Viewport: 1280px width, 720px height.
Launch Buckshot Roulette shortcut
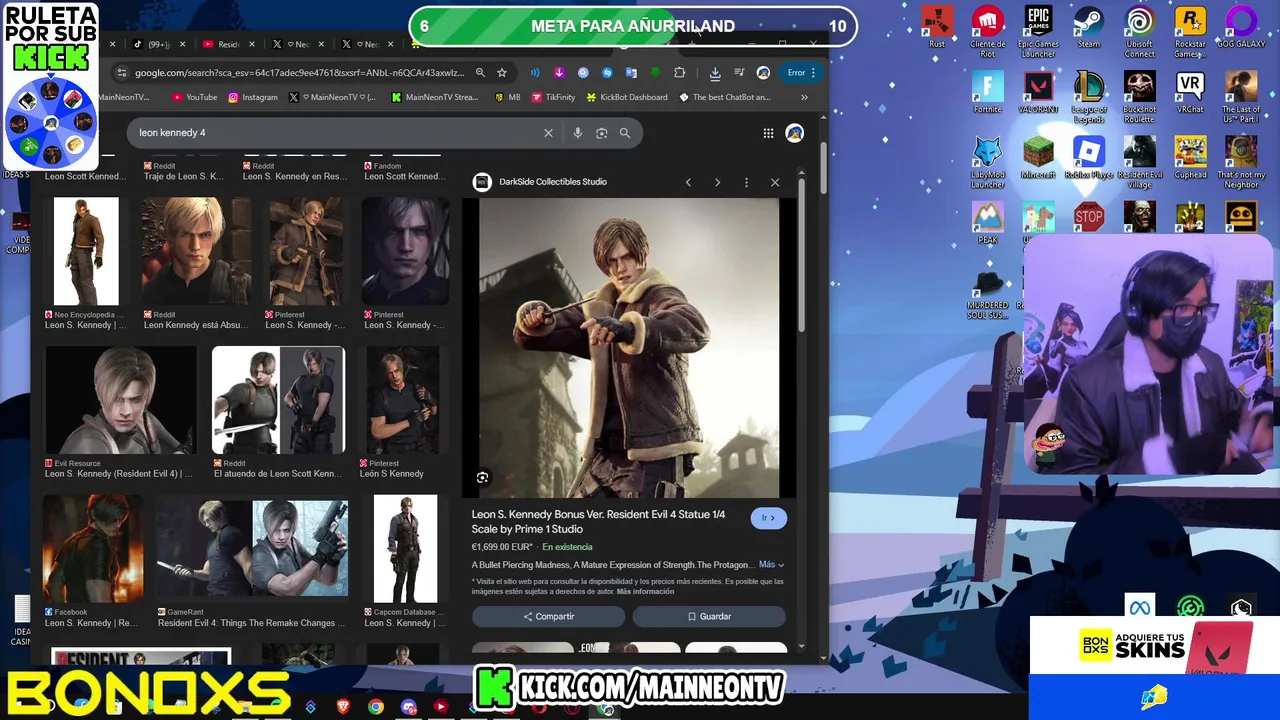[1139, 97]
